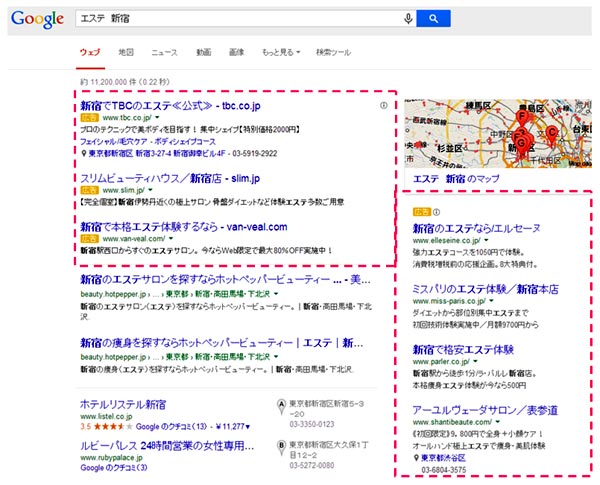This screenshot has width=600, height=485.
Task: Open アーユルヴェーダサロン/表参道 ad
Action: point(485,410)
